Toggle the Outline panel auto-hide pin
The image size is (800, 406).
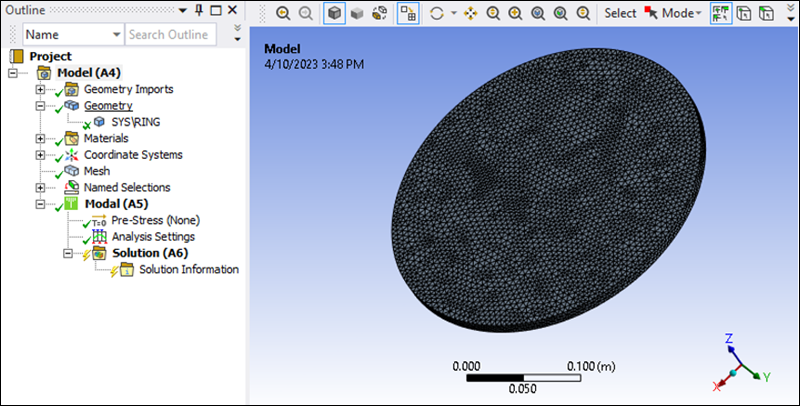(199, 10)
